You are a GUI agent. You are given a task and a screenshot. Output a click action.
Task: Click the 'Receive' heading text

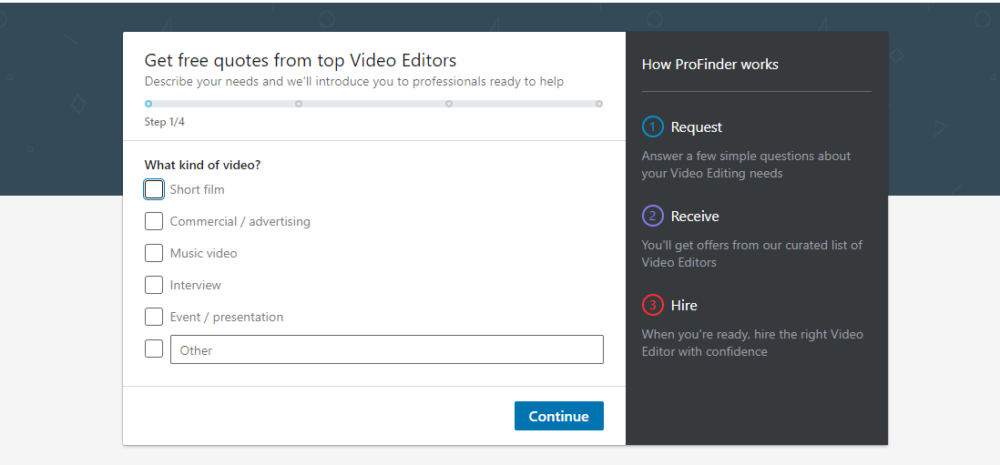695,216
